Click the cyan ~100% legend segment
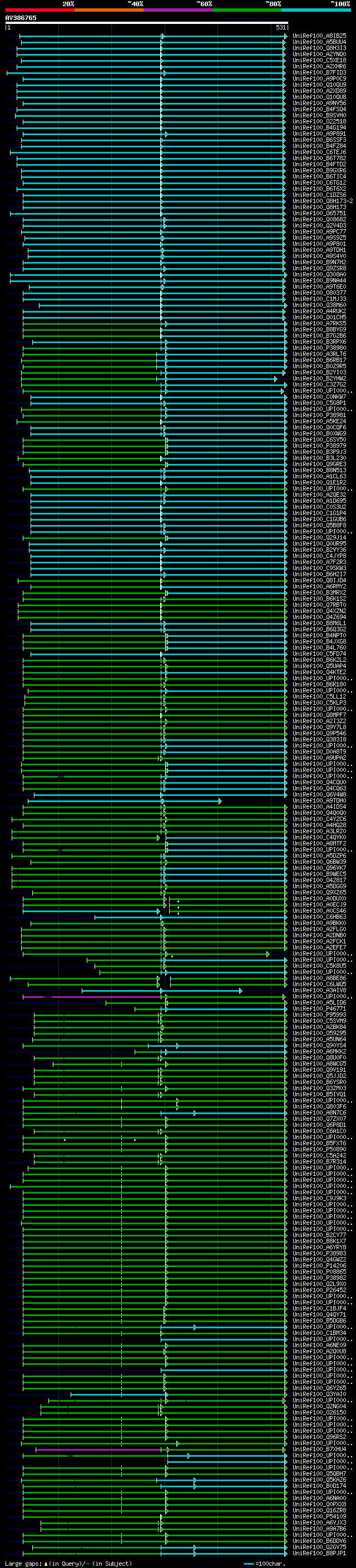 pos(316,10)
